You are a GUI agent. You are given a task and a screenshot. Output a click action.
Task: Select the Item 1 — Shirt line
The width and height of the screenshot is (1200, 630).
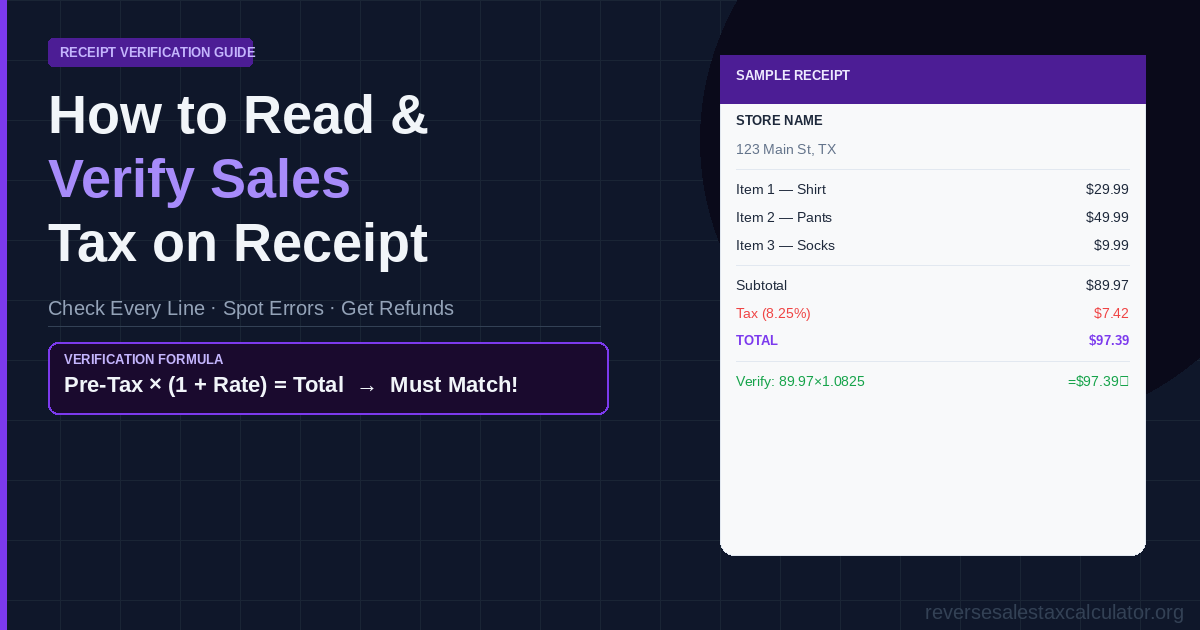(x=933, y=189)
